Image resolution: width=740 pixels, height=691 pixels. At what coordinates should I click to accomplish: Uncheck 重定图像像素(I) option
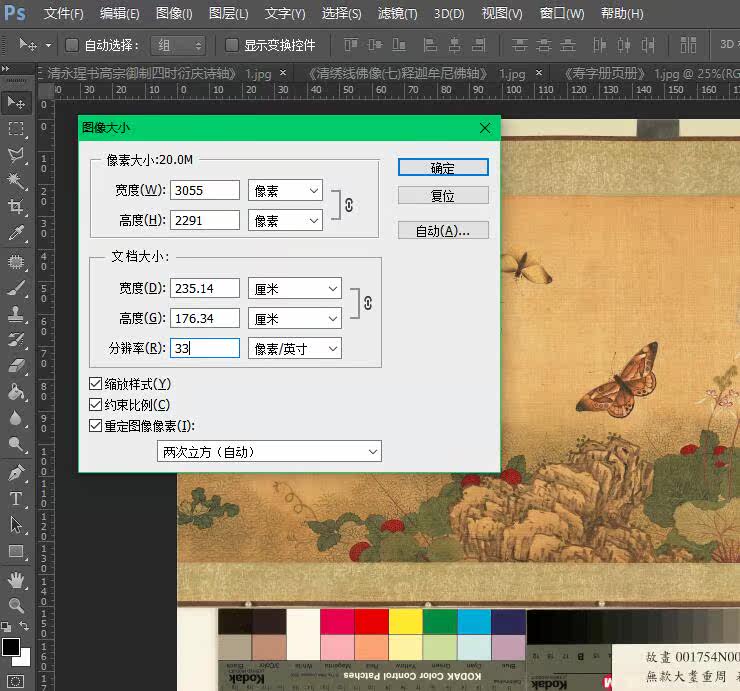[96, 425]
